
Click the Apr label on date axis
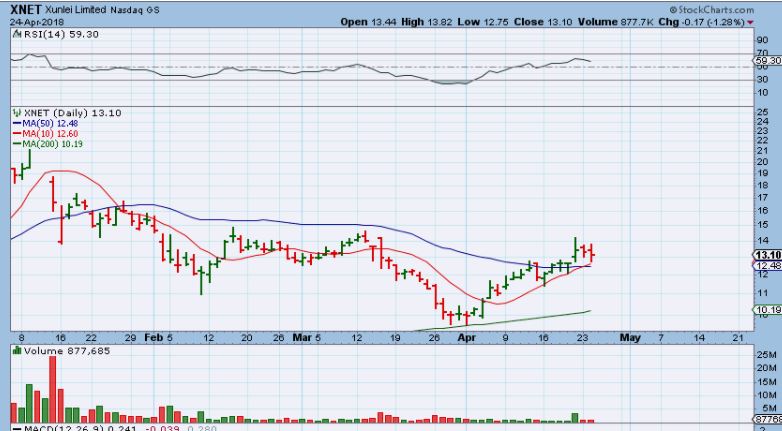coord(466,338)
